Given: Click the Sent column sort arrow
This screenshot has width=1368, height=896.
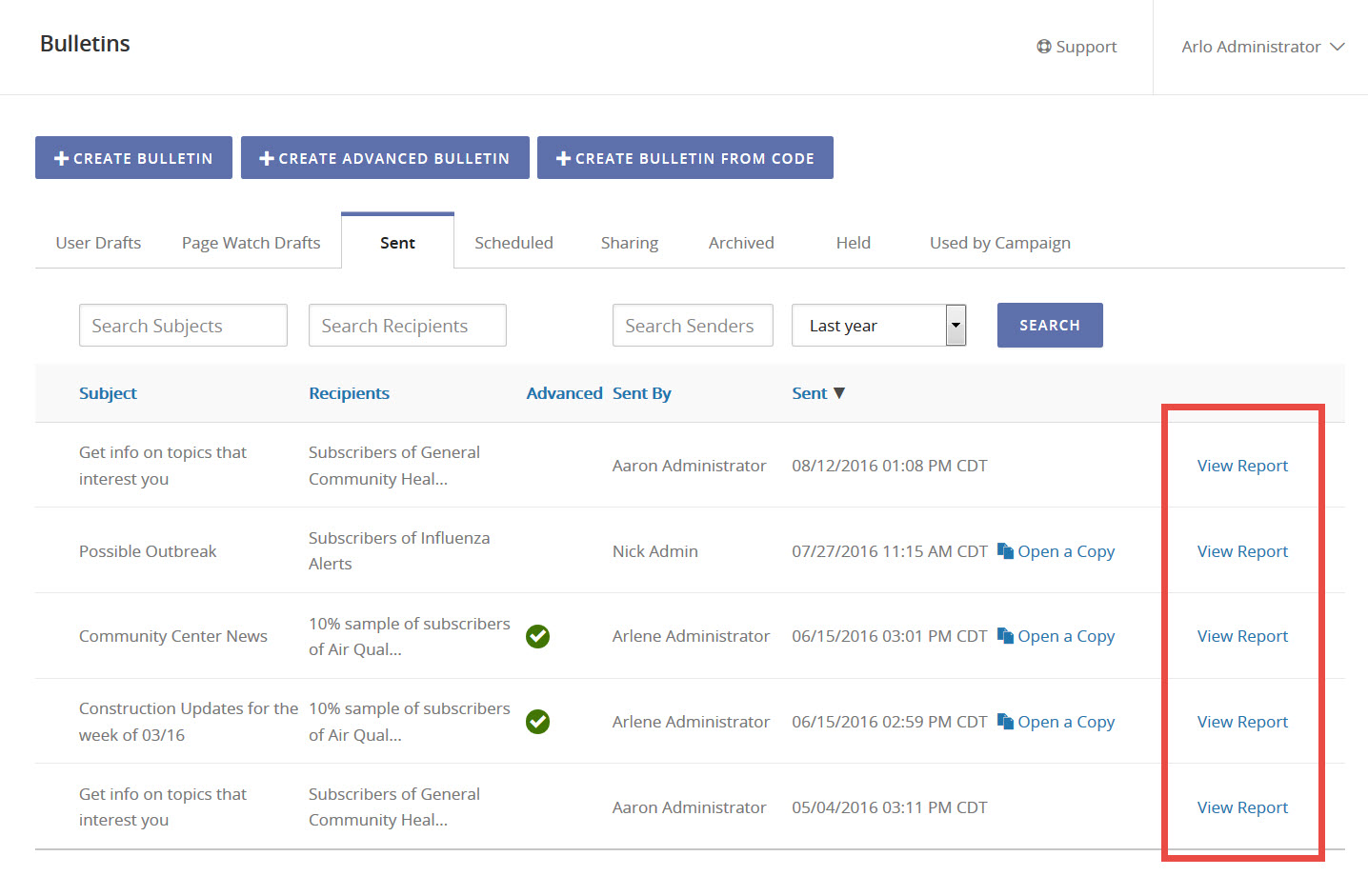Looking at the screenshot, I should point(839,392).
